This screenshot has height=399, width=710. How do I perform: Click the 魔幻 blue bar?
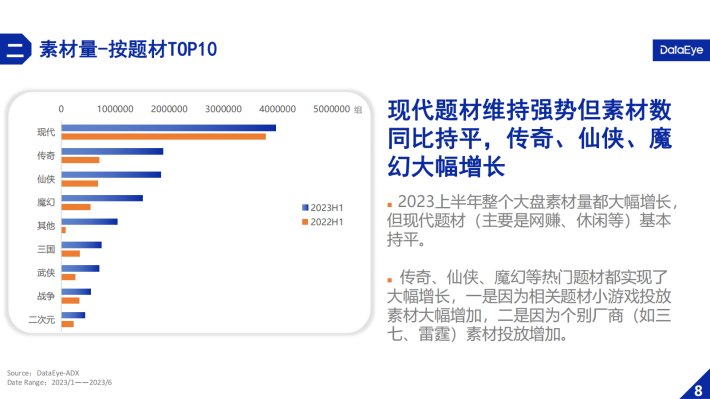coord(102,198)
